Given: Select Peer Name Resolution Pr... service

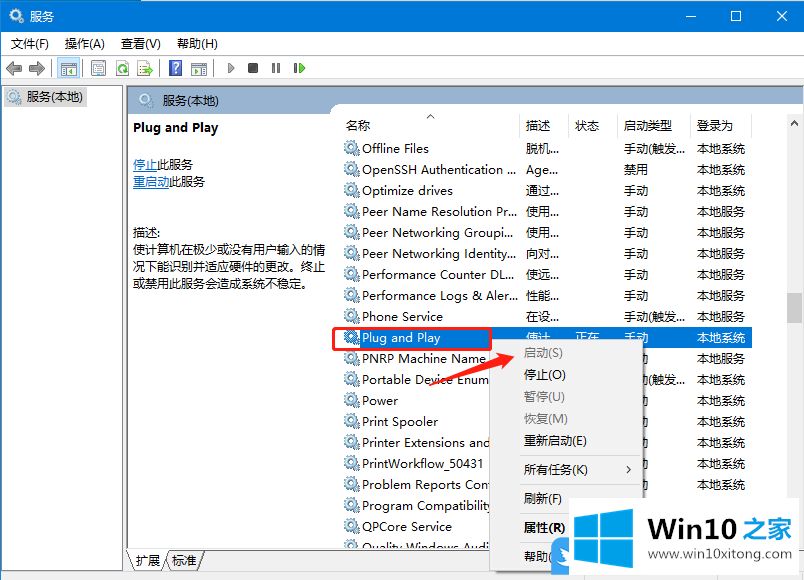Looking at the screenshot, I should tap(547, 212).
